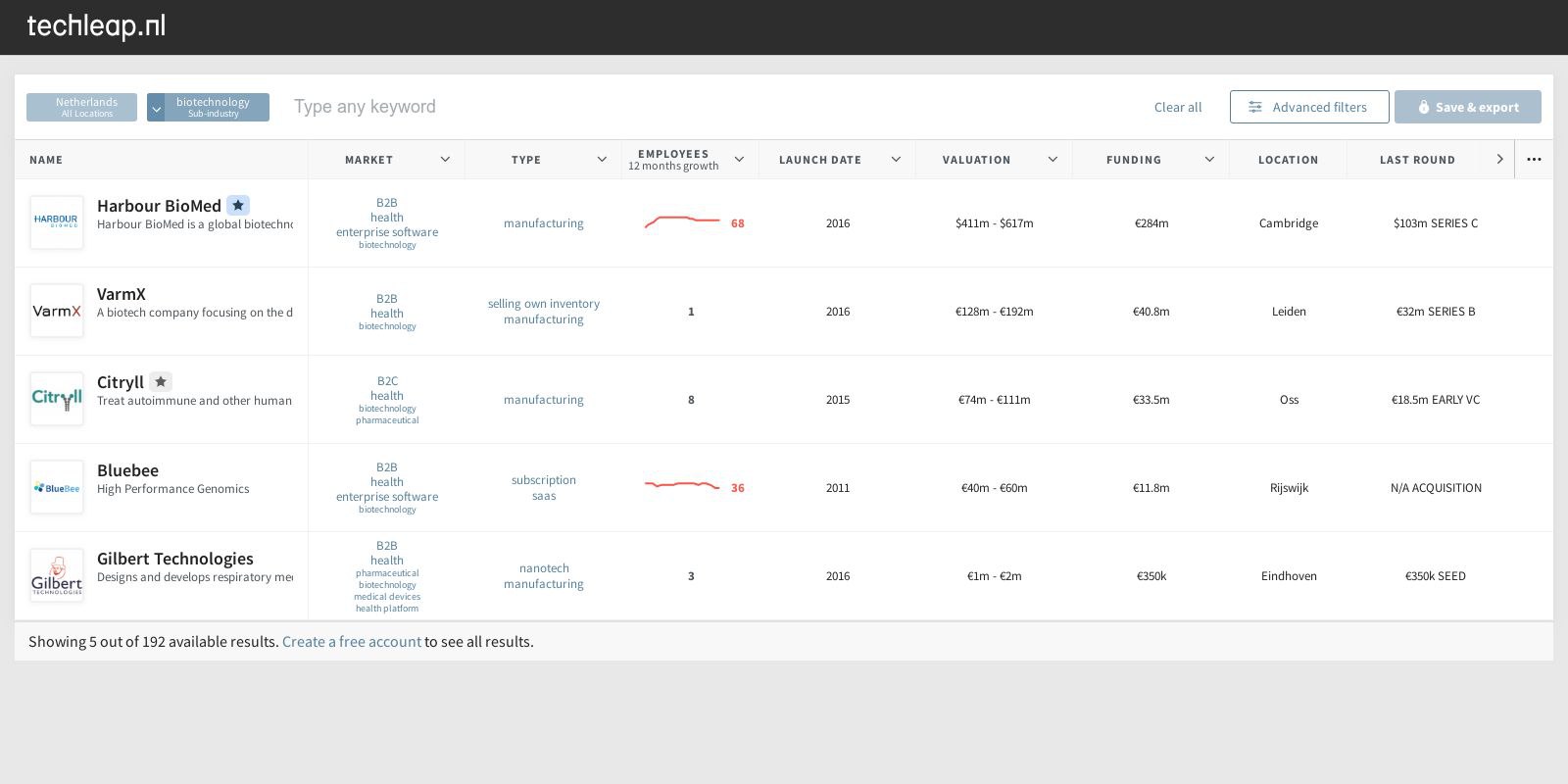Click the €284m funding cell
The width and height of the screenshot is (1568, 784).
[1151, 223]
